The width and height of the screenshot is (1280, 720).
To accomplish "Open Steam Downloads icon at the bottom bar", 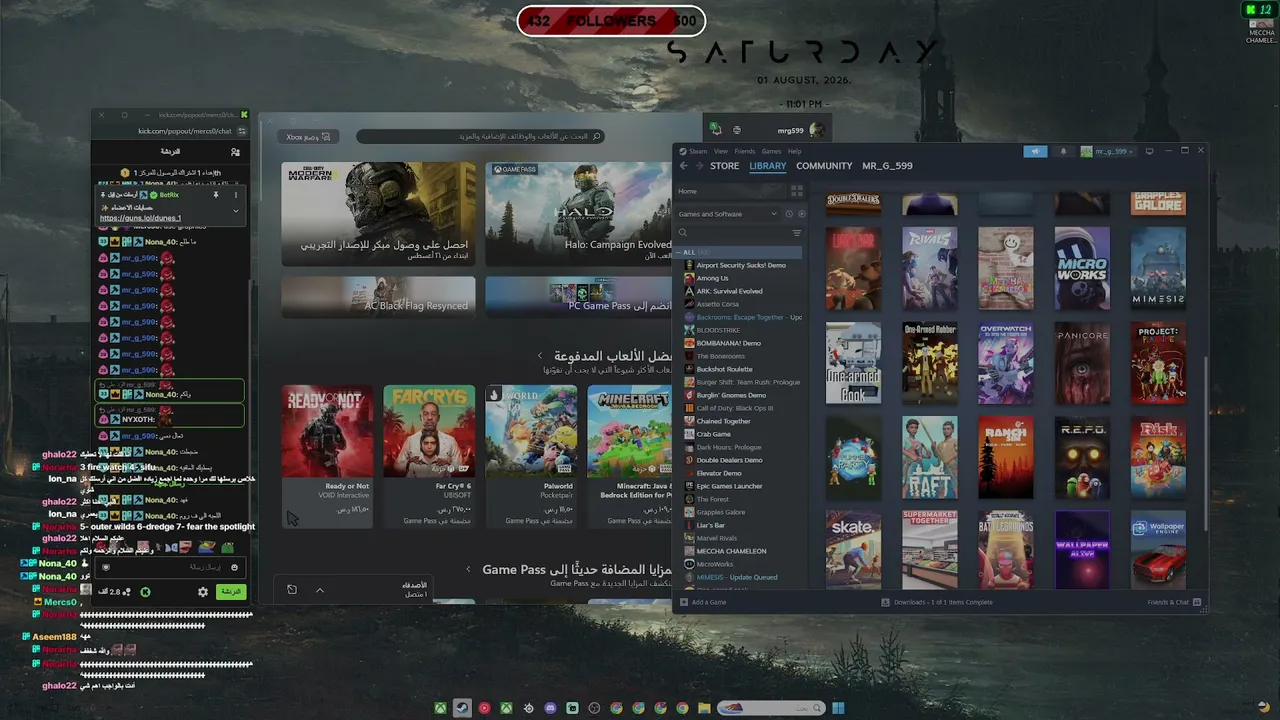I will 886,602.
